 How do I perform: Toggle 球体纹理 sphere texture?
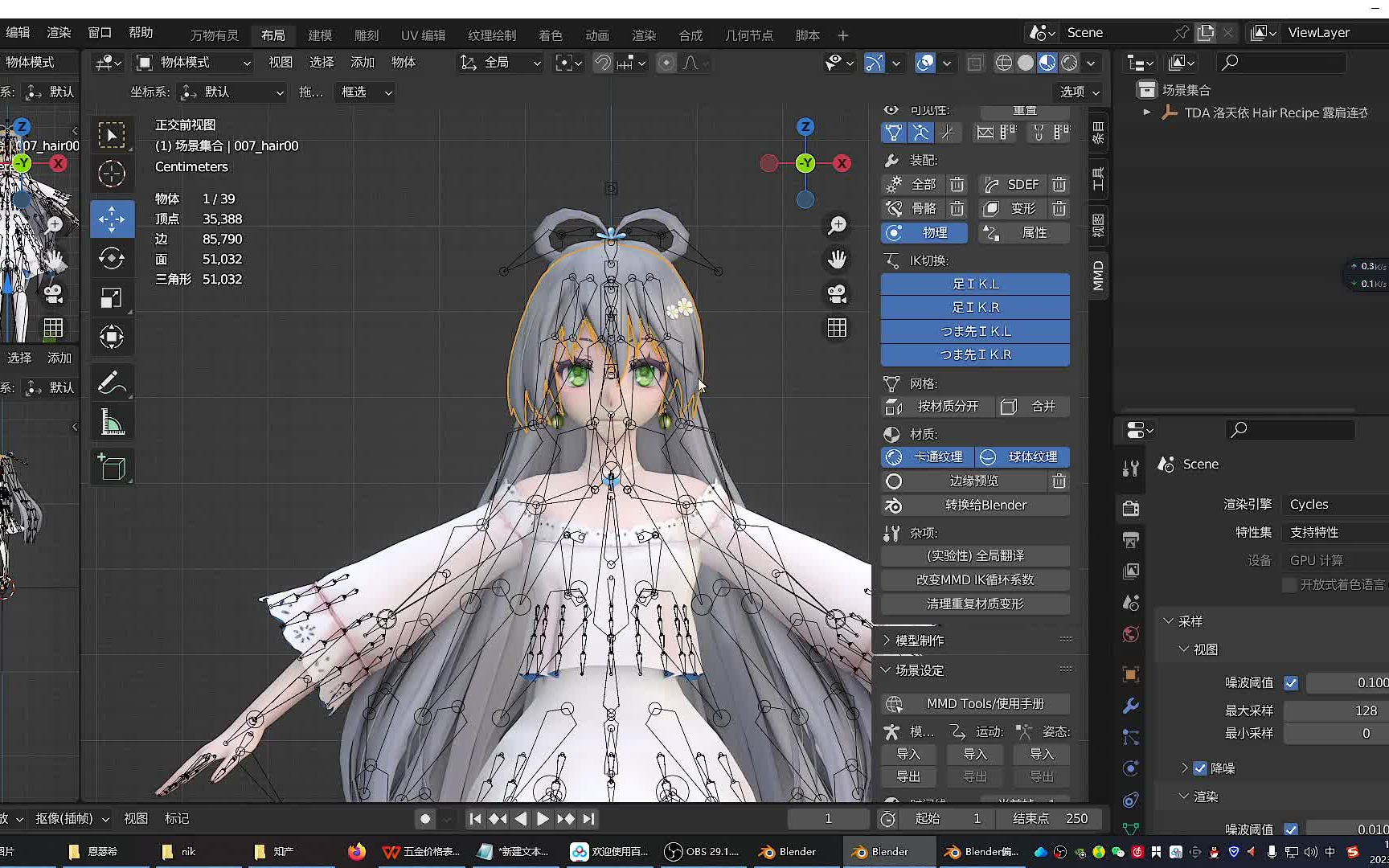pos(1022,457)
